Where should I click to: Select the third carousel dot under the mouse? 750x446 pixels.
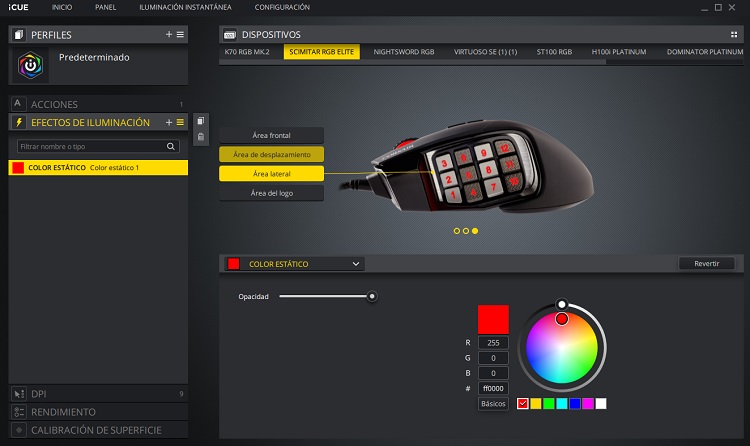(475, 231)
